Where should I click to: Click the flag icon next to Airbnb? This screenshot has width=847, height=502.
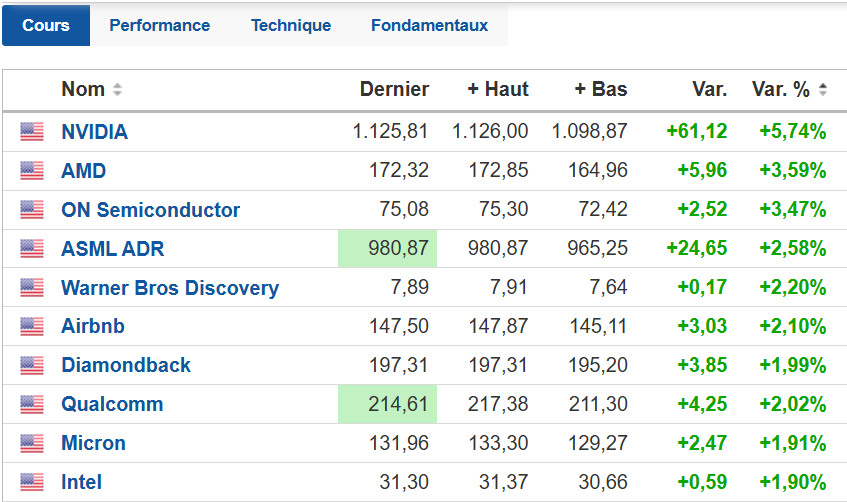coord(32,326)
